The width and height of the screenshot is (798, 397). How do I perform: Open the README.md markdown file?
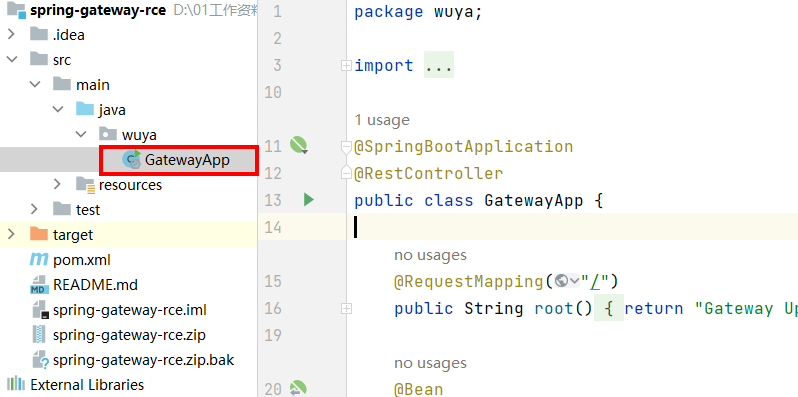pos(84,285)
